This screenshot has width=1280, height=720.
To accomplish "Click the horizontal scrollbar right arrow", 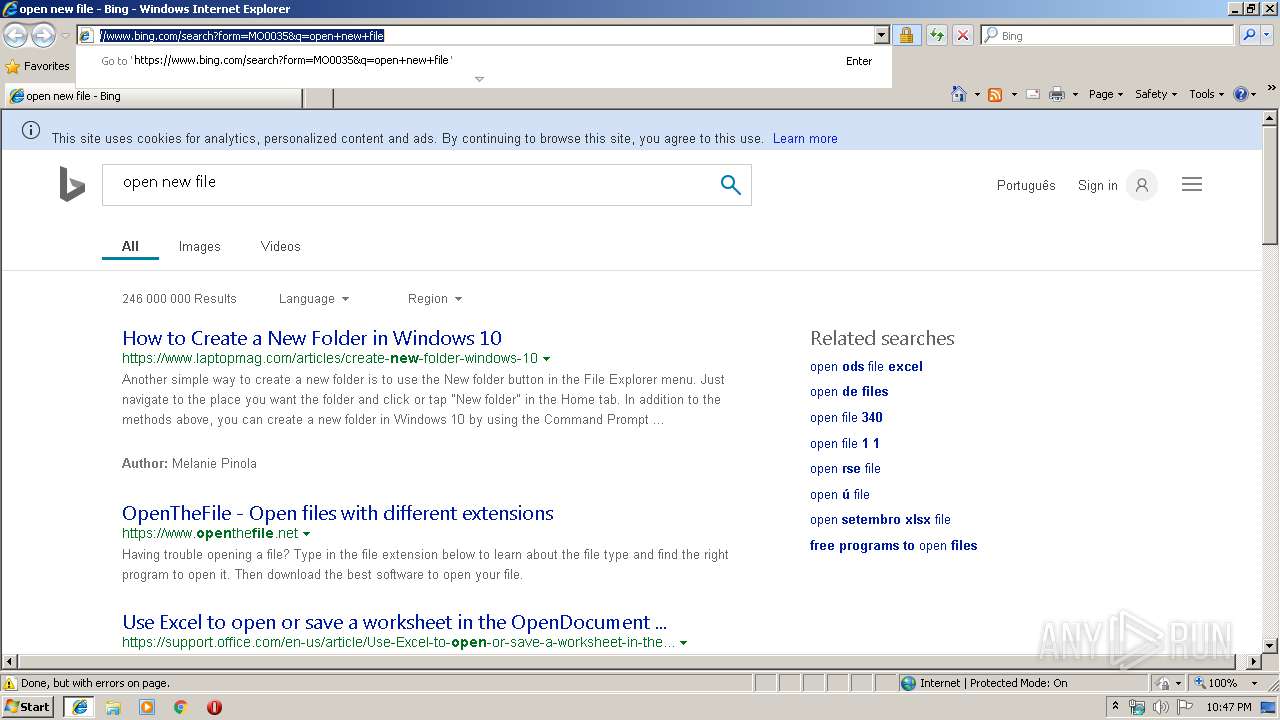I will point(1254,662).
